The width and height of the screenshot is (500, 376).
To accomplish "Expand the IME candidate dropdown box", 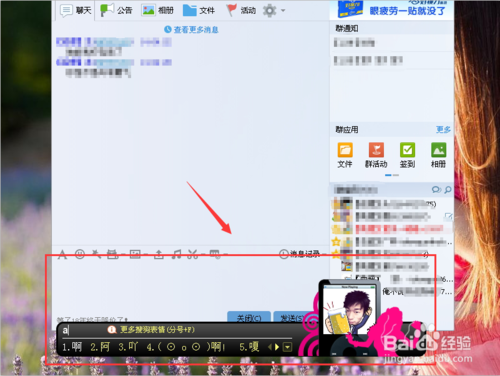I will [287, 347].
